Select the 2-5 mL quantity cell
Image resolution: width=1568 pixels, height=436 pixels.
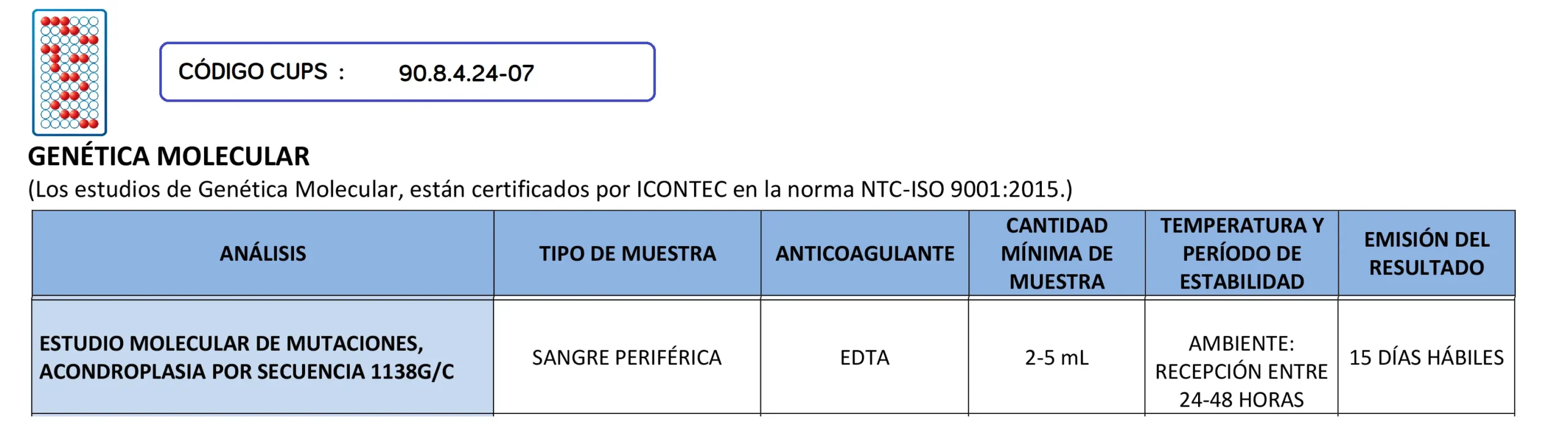coord(1057,358)
